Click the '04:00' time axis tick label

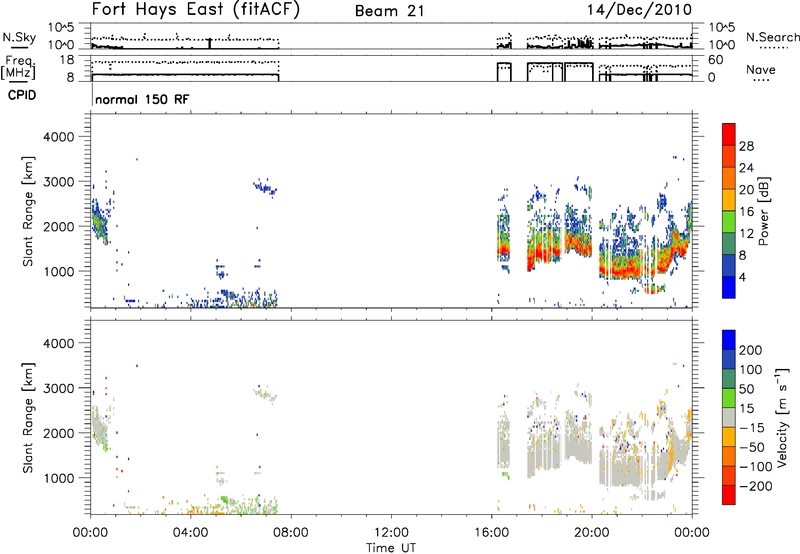tap(191, 533)
